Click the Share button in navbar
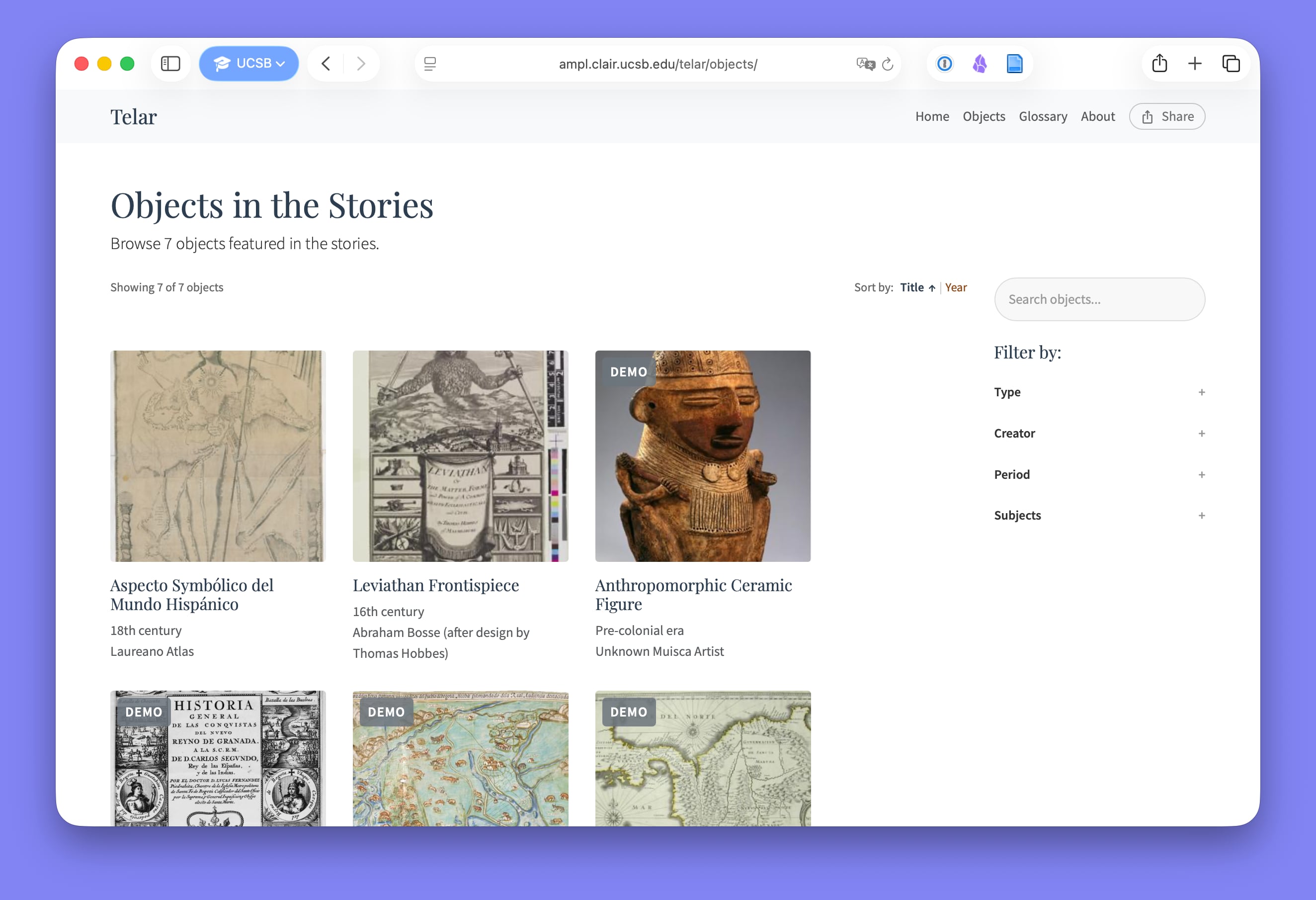Screen dimensions: 1316x900 point(1167,117)
